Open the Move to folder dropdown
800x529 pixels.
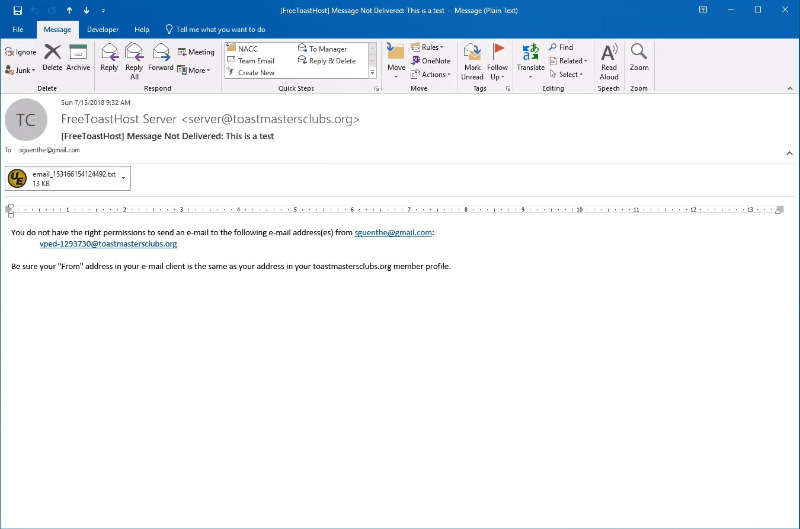(x=396, y=61)
